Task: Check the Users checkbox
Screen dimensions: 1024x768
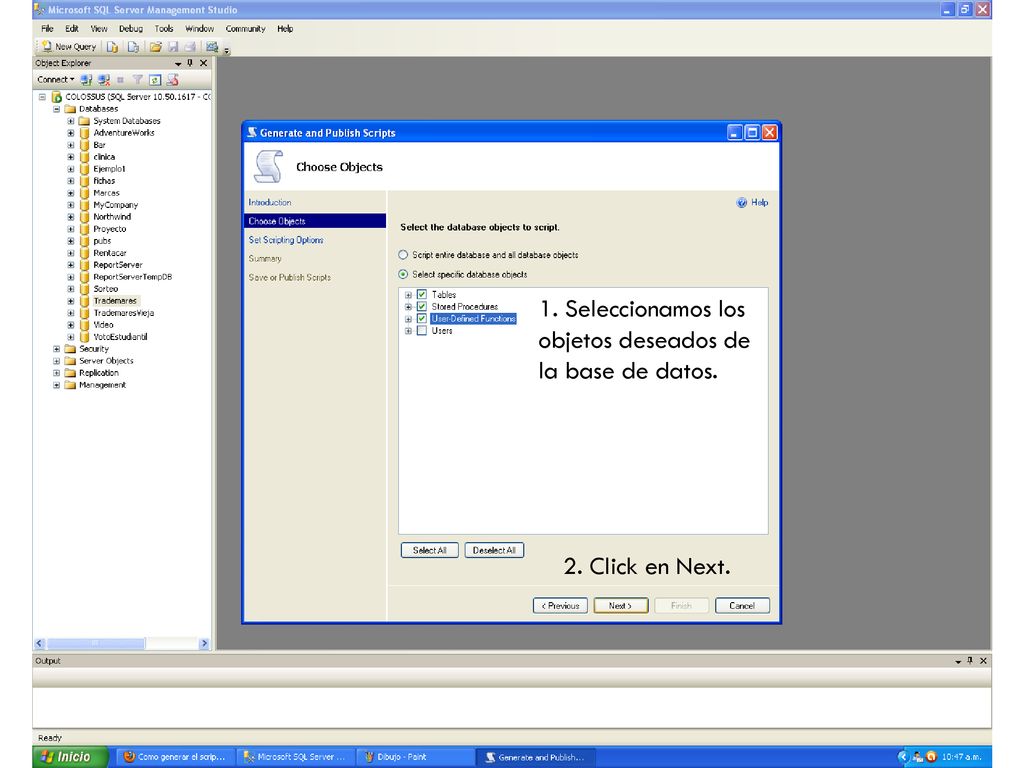Action: point(422,331)
